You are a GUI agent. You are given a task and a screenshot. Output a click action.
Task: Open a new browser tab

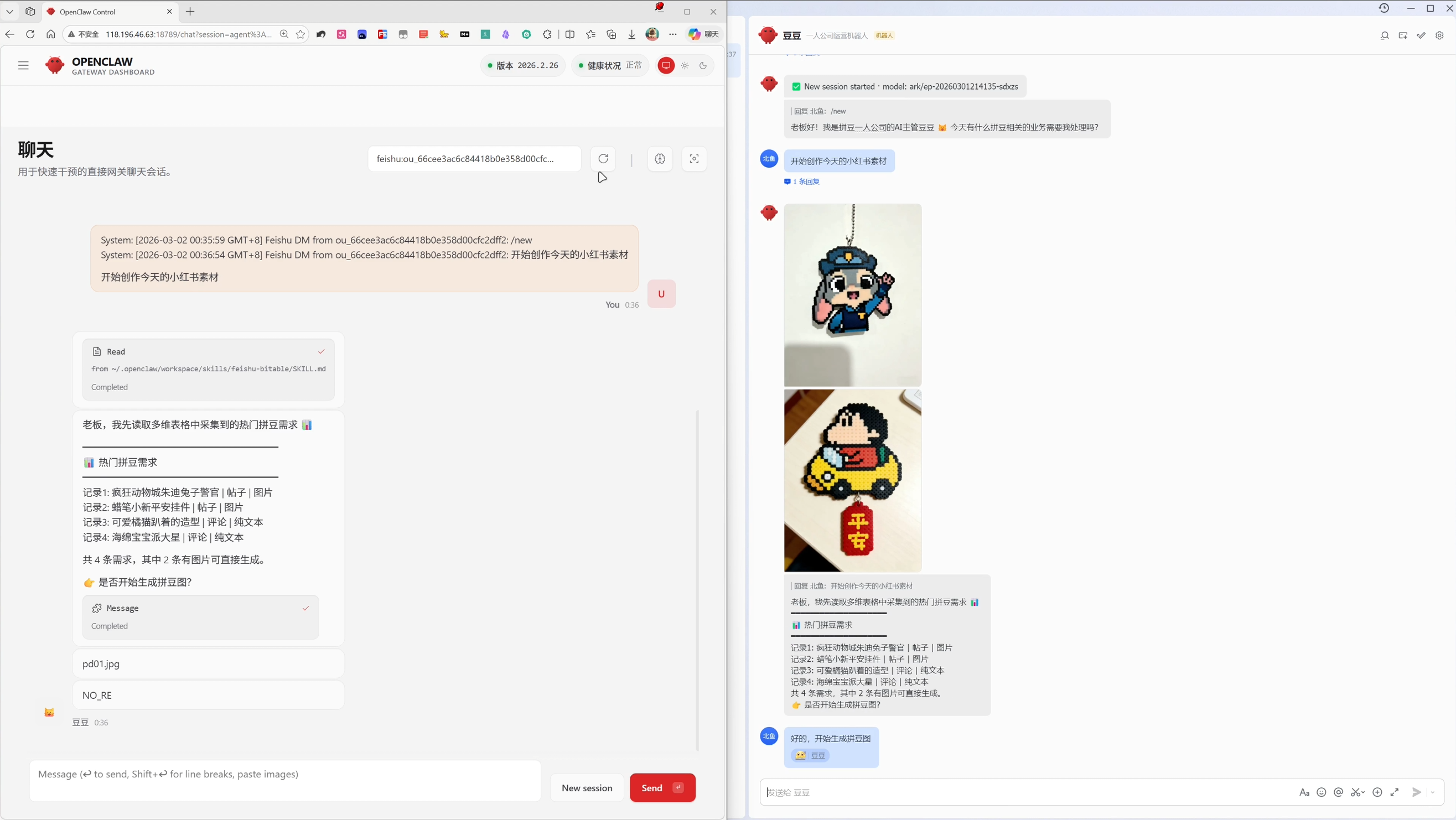click(190, 11)
